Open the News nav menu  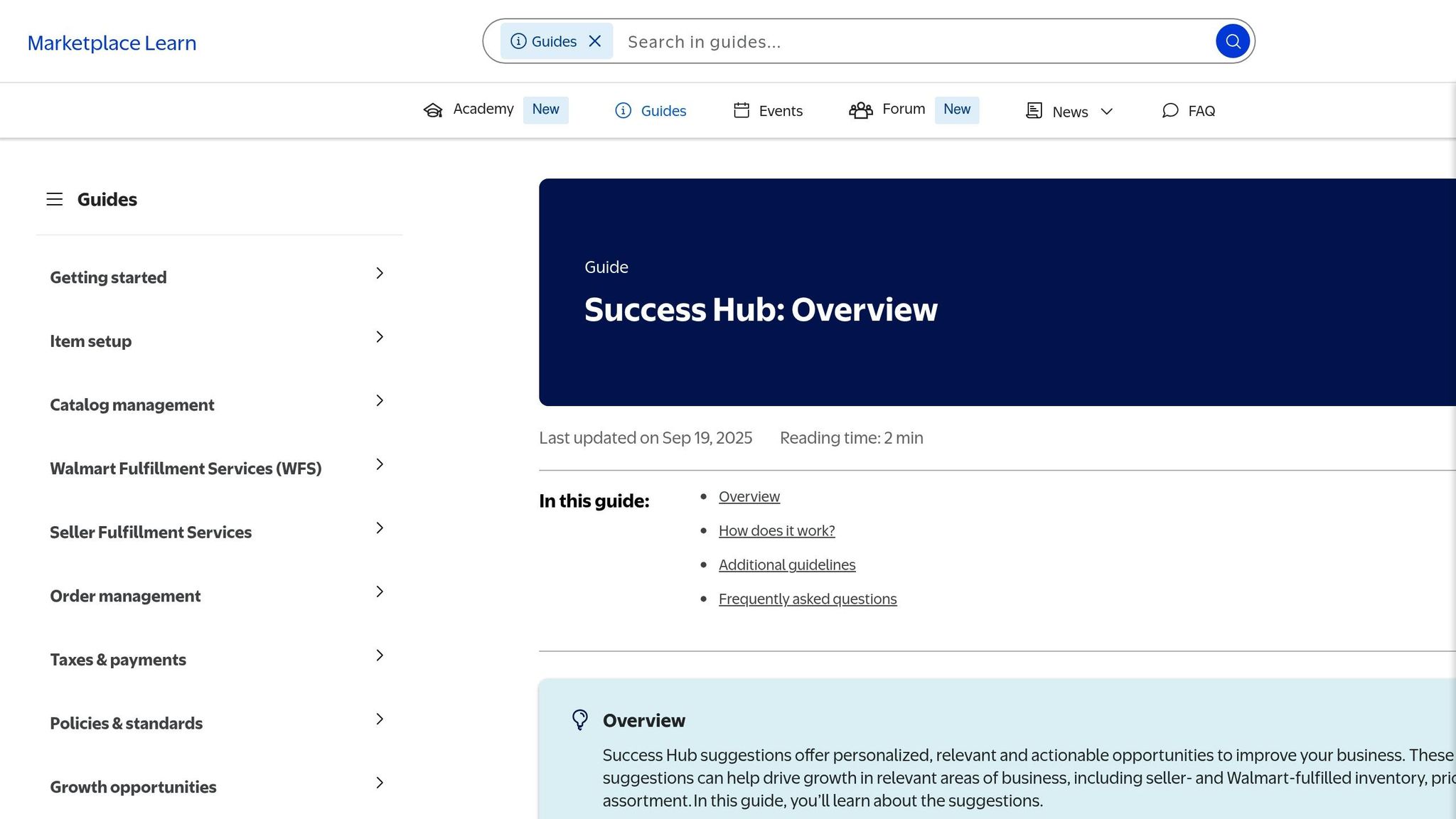[1070, 112]
